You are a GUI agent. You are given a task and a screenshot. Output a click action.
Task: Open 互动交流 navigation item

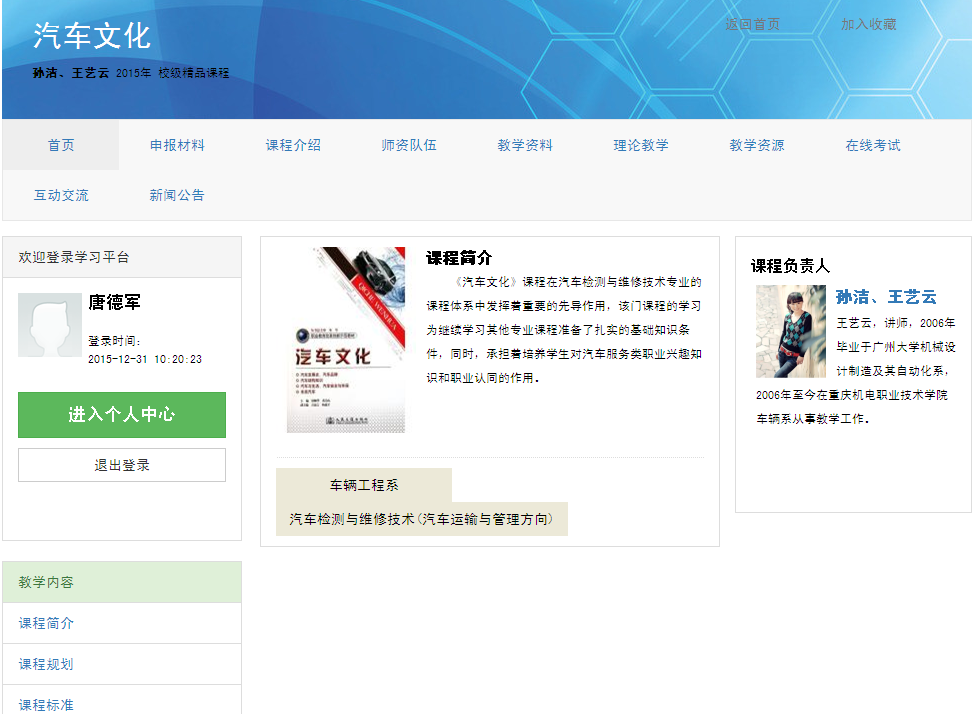point(61,195)
